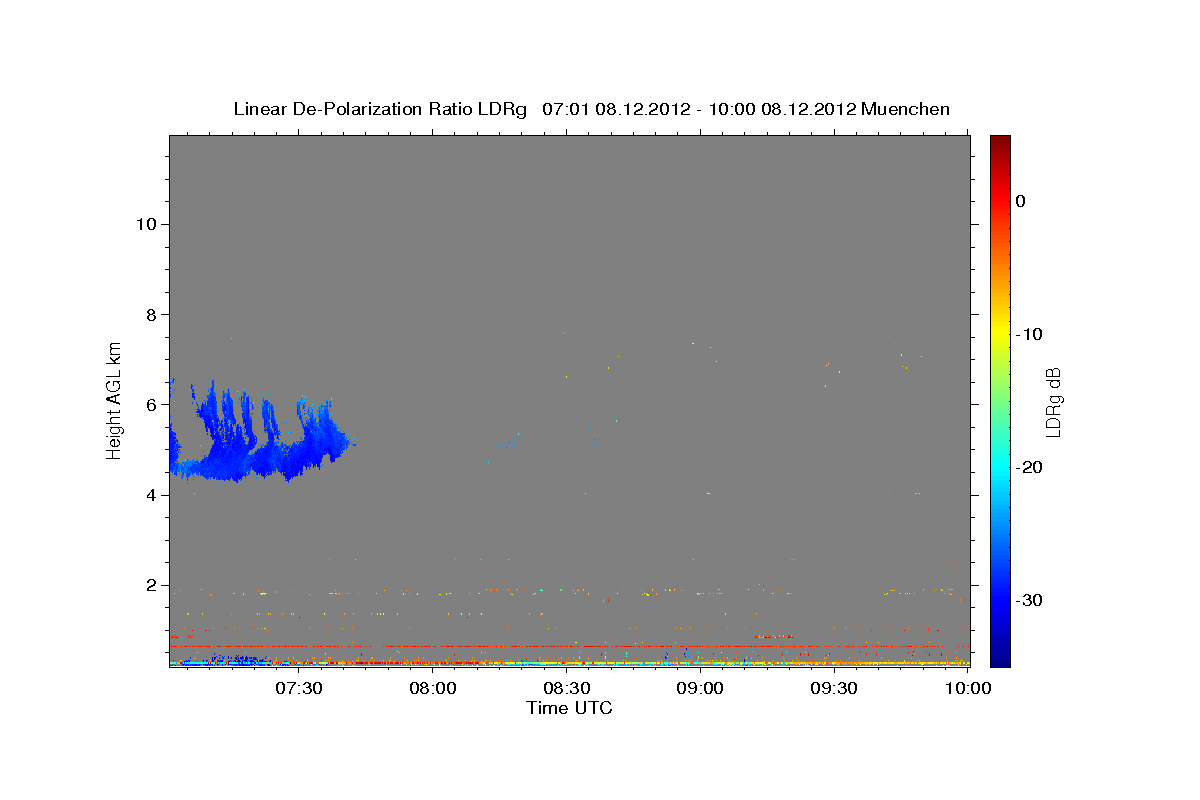
Task: Click the 08:00 time tick label
Action: pyautogui.click(x=433, y=688)
